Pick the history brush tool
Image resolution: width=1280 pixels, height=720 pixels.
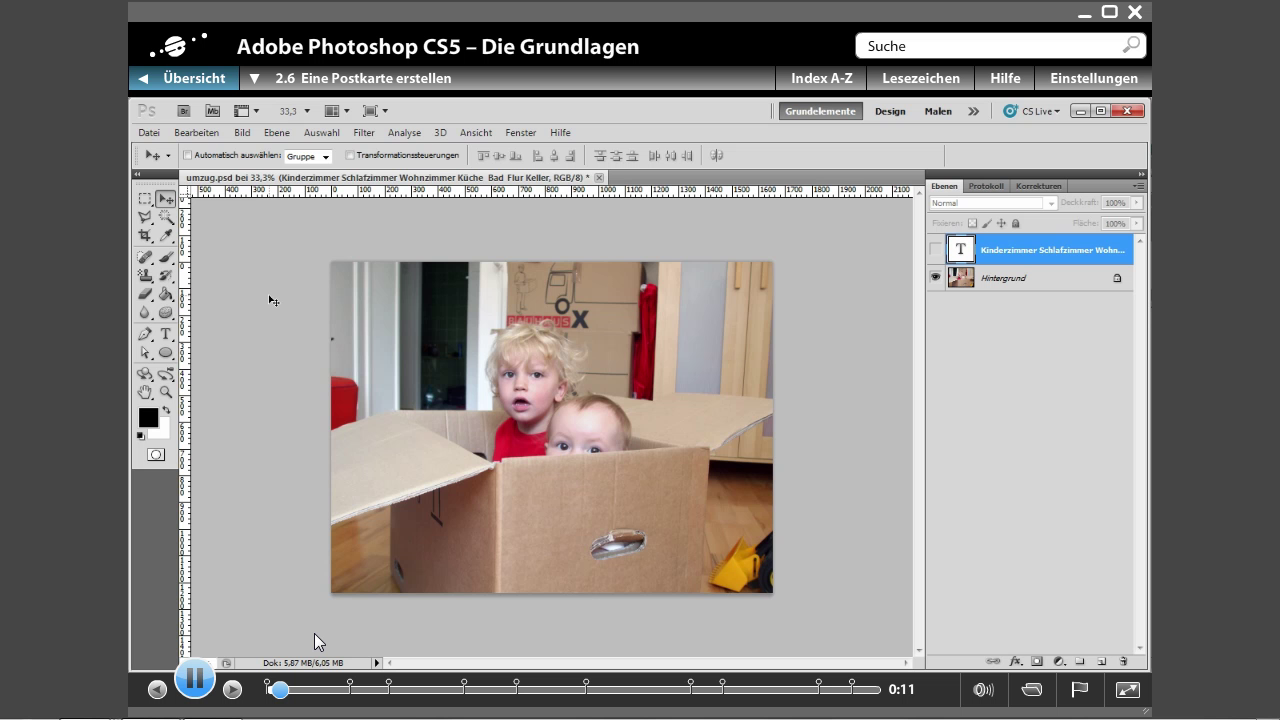166,275
